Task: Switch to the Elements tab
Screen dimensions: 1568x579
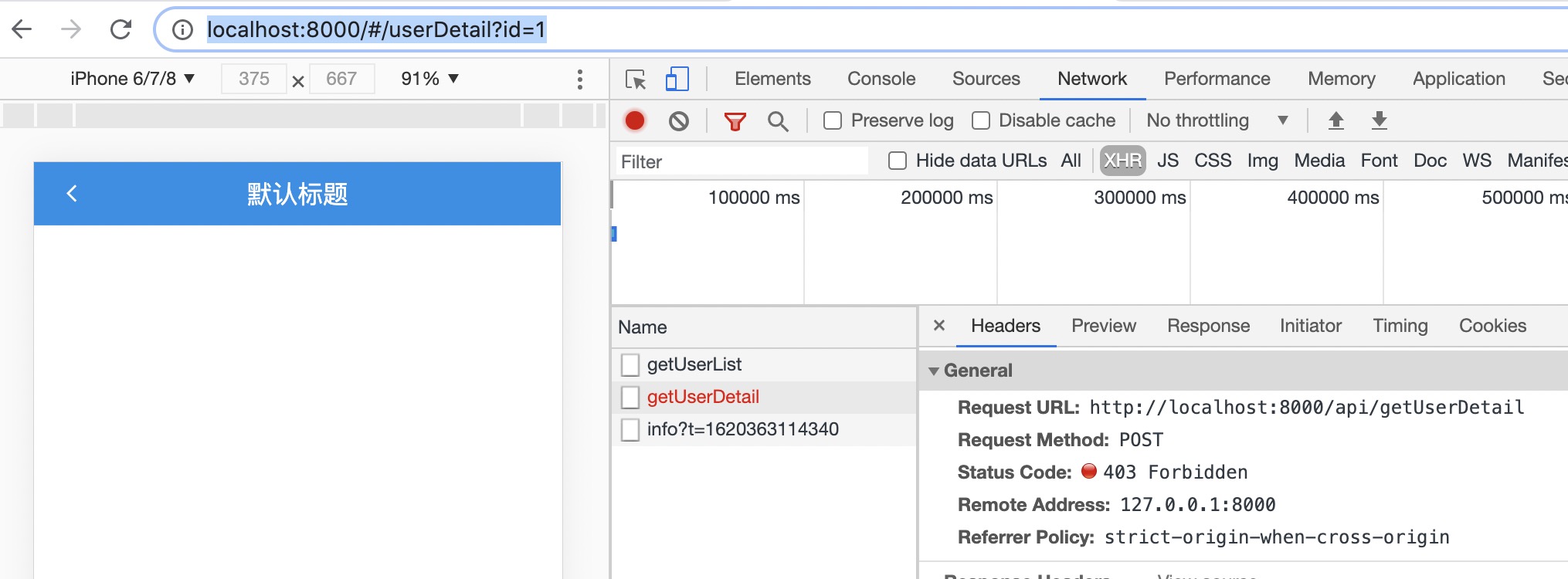Action: click(772, 79)
